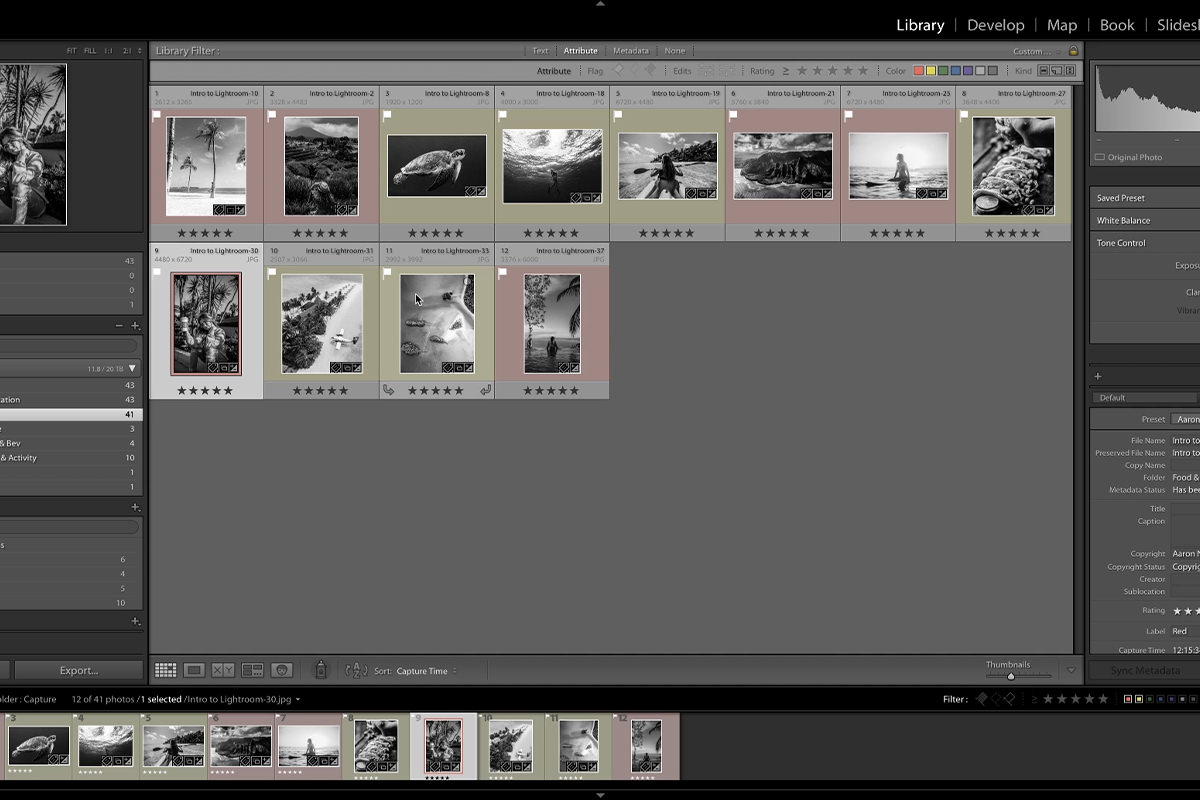The width and height of the screenshot is (1200, 800).
Task: Open People view face icon
Action: pyautogui.click(x=281, y=670)
